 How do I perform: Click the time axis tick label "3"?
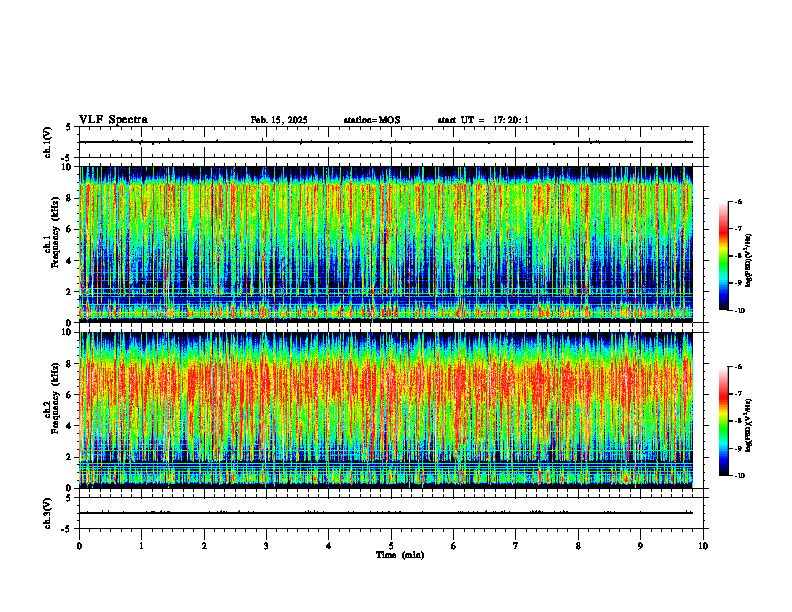(266, 546)
